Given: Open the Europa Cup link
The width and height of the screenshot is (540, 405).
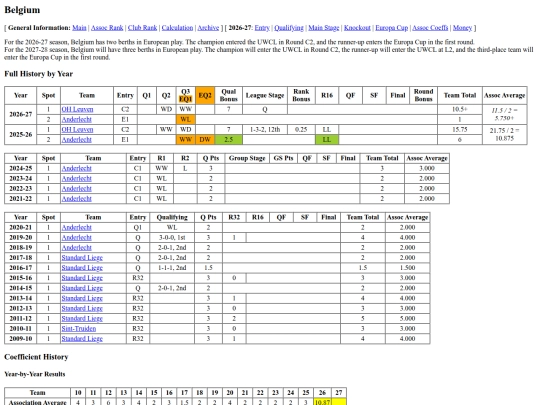Looking at the screenshot, I should pos(392,28).
